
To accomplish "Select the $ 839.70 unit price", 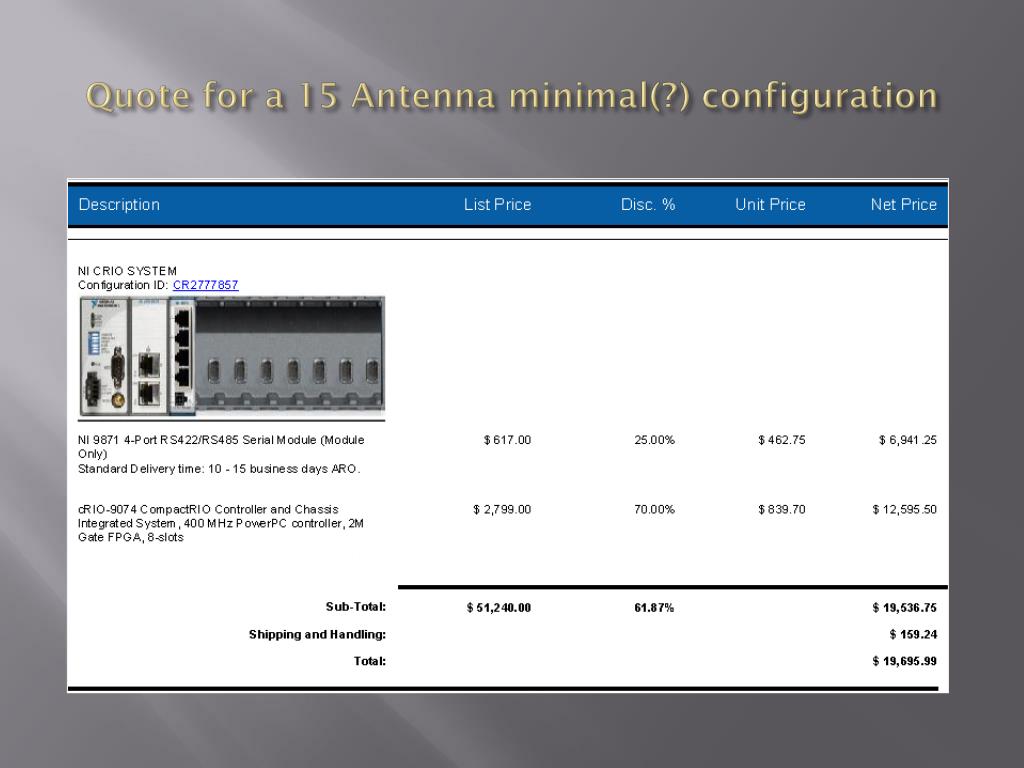I will coord(782,509).
